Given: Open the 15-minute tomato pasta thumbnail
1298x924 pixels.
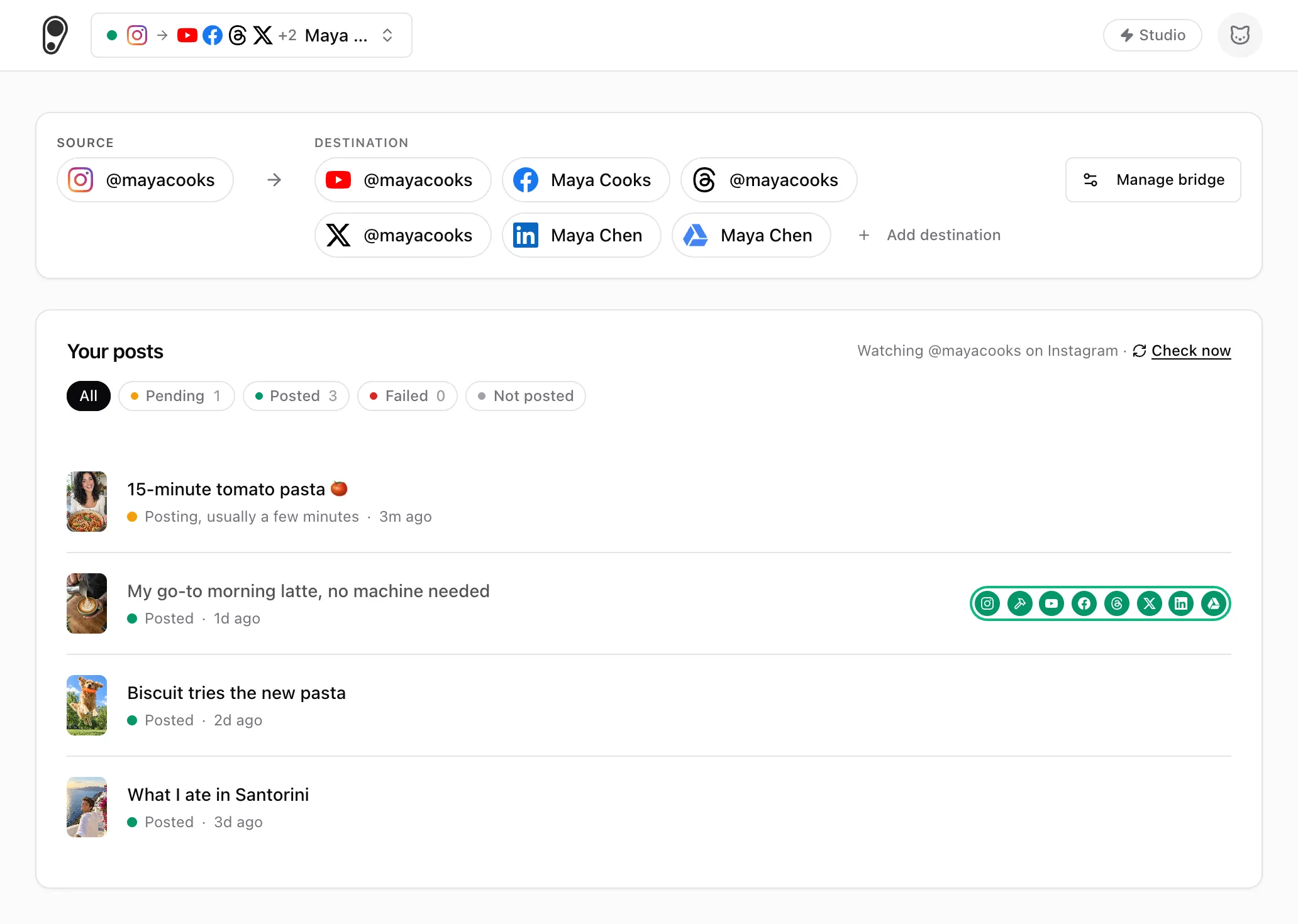Looking at the screenshot, I should pyautogui.click(x=87, y=502).
